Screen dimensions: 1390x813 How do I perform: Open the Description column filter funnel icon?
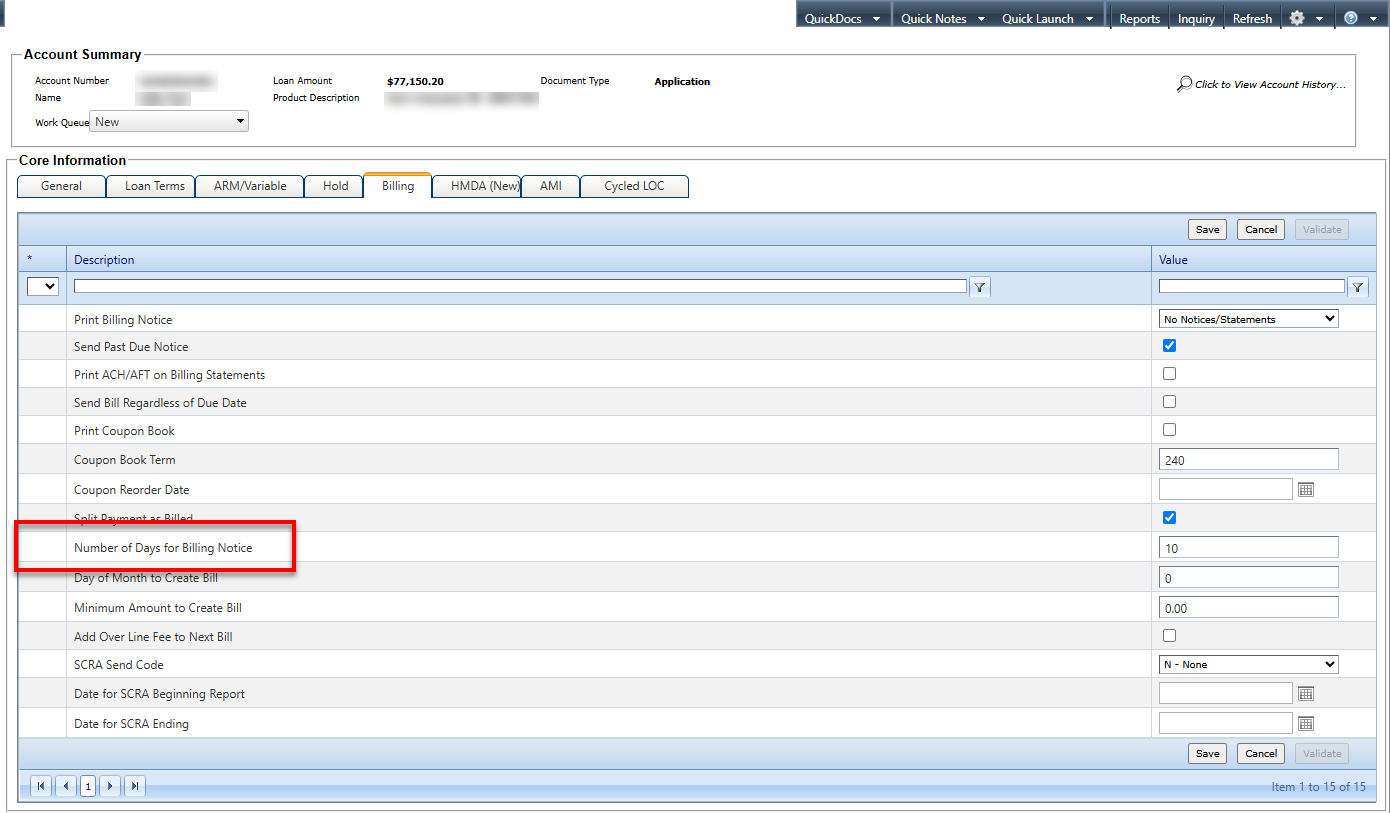click(979, 286)
